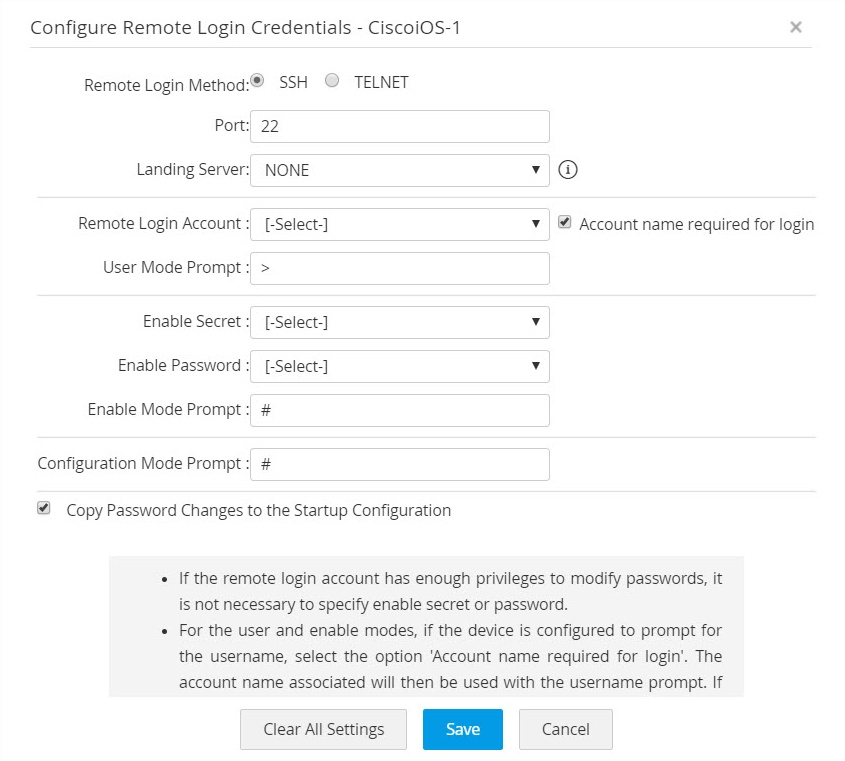Open the Landing Server dropdown
The height and width of the screenshot is (761, 845).
(x=399, y=170)
